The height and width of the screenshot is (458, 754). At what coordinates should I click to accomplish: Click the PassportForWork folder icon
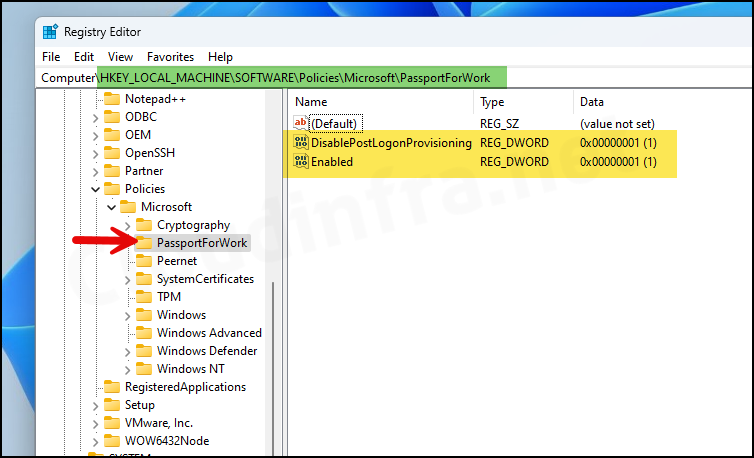click(144, 243)
